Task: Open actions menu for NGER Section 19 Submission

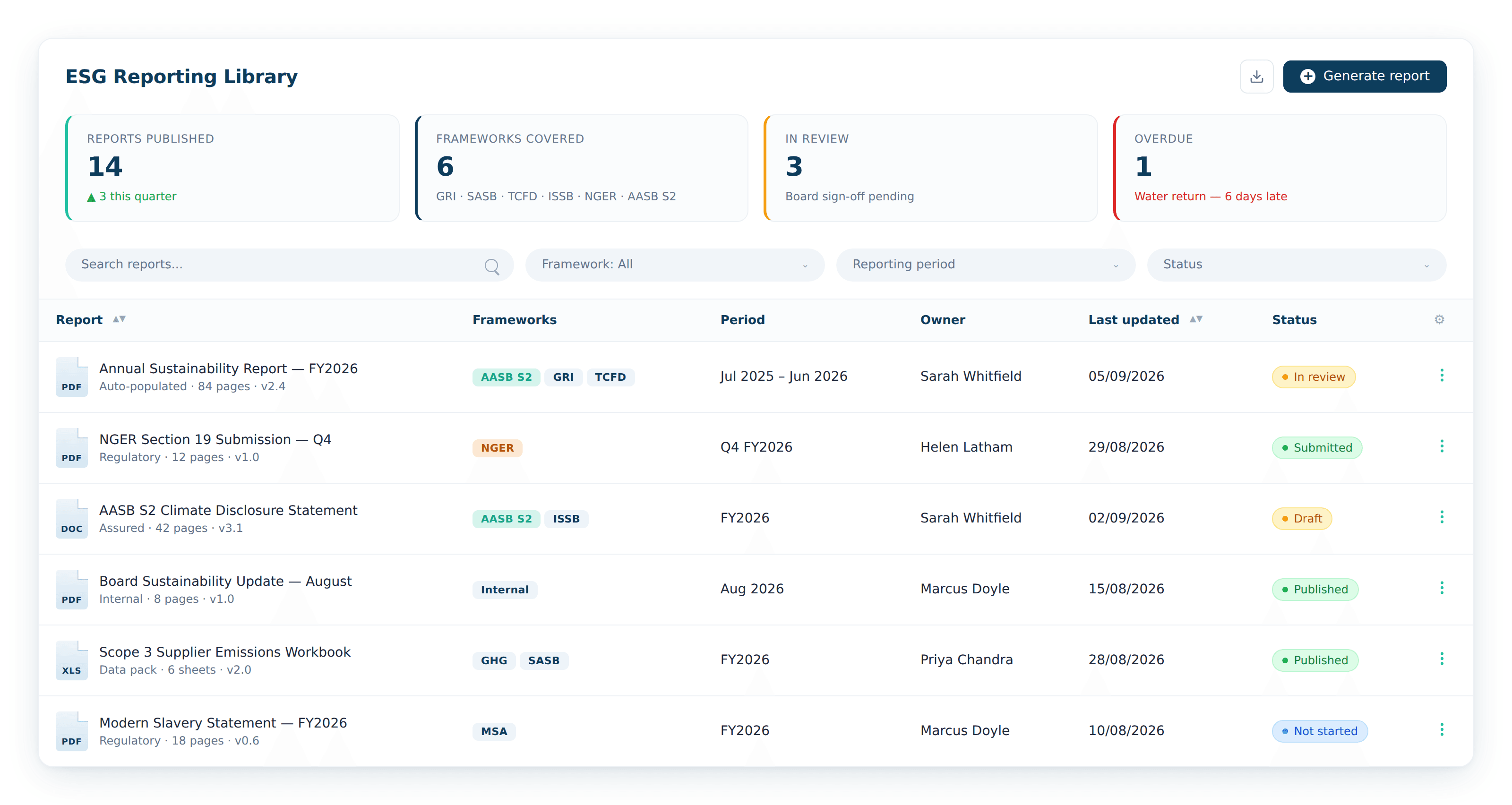Action: click(x=1442, y=446)
